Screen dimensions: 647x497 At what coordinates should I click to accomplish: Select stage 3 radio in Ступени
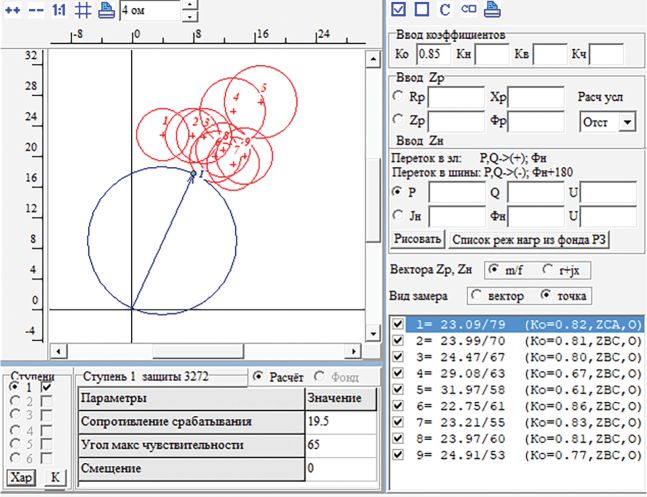coord(14,414)
